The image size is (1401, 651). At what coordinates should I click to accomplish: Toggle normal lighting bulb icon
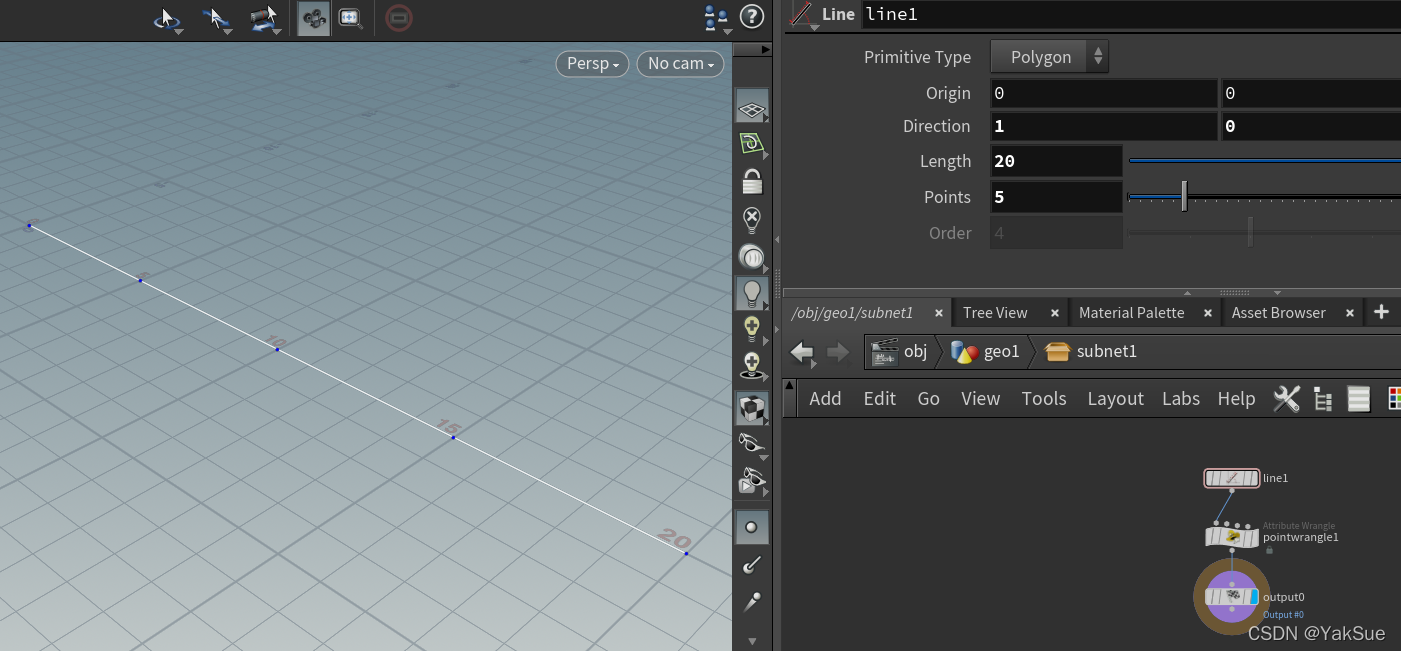tap(752, 293)
